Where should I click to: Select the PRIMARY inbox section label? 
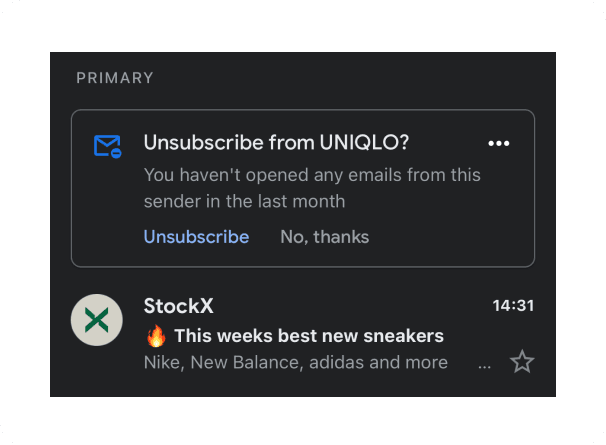(x=115, y=78)
